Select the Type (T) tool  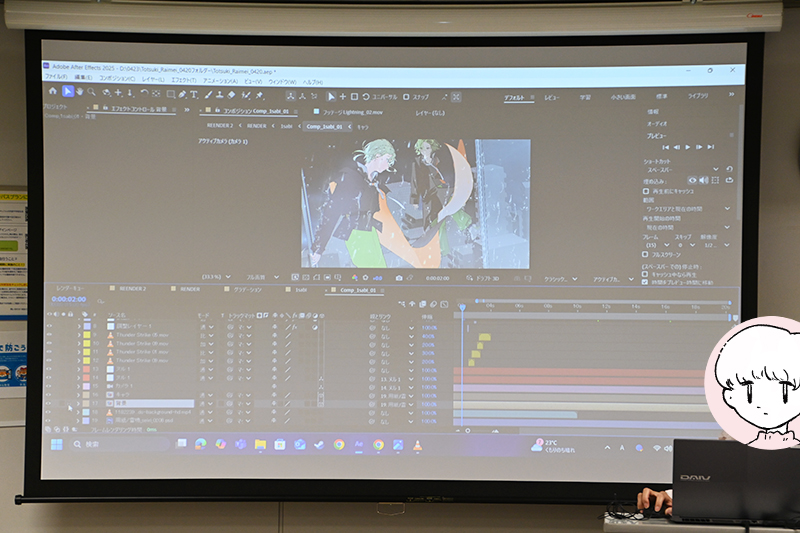(194, 94)
